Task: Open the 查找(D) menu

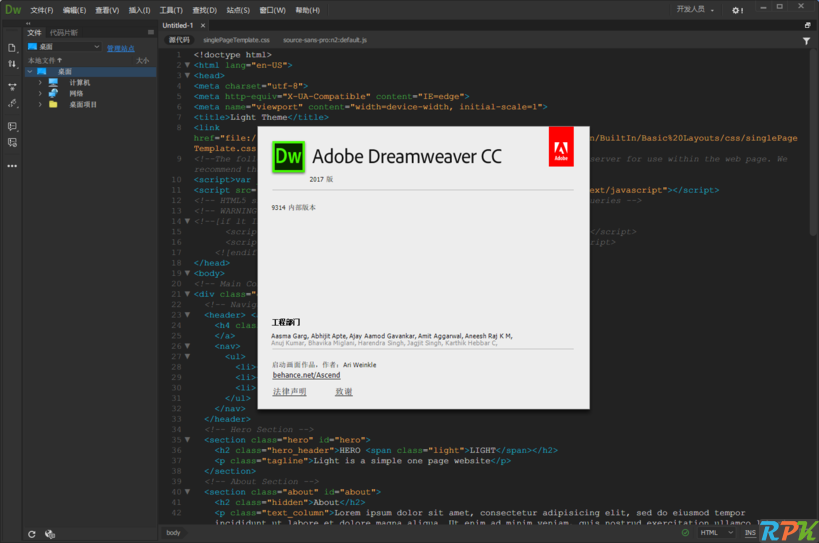Action: 205,10
